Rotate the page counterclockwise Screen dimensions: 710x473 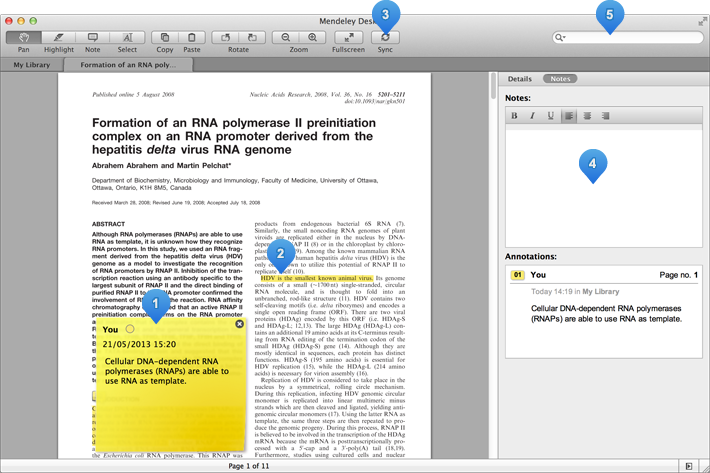tap(225, 38)
